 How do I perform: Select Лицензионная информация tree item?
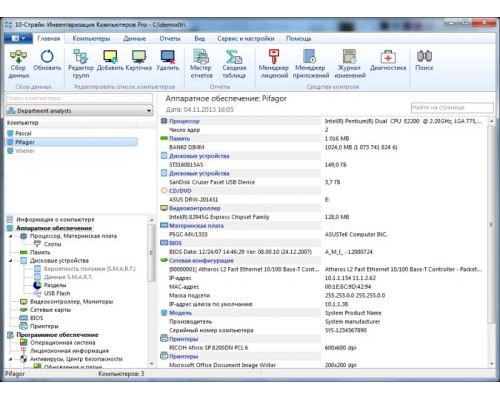tap(69, 351)
